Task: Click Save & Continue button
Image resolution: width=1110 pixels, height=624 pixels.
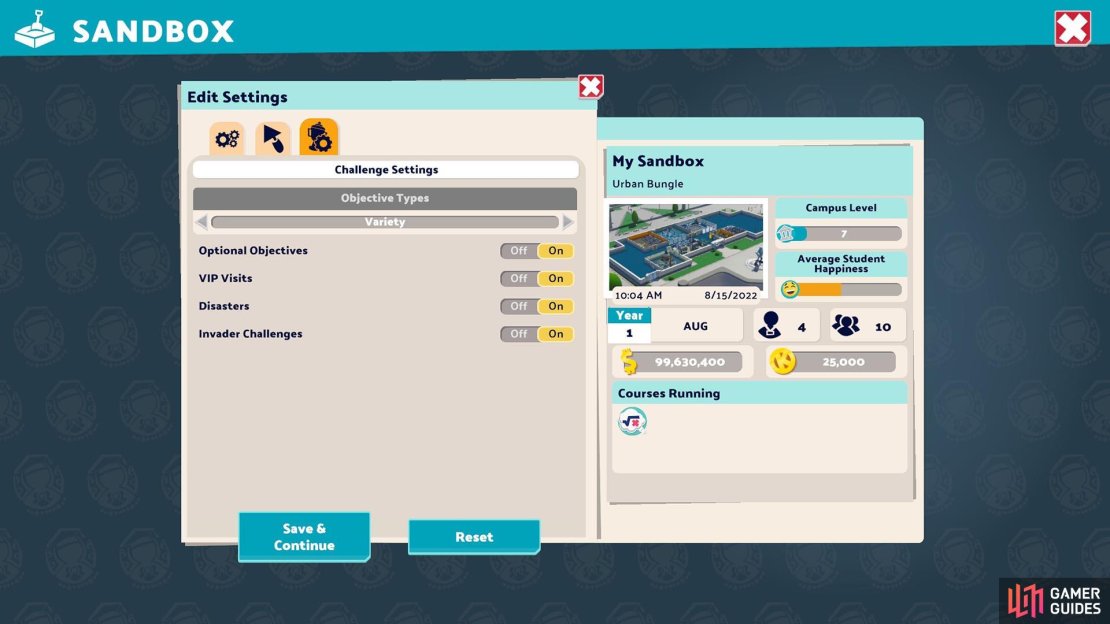Action: [304, 537]
